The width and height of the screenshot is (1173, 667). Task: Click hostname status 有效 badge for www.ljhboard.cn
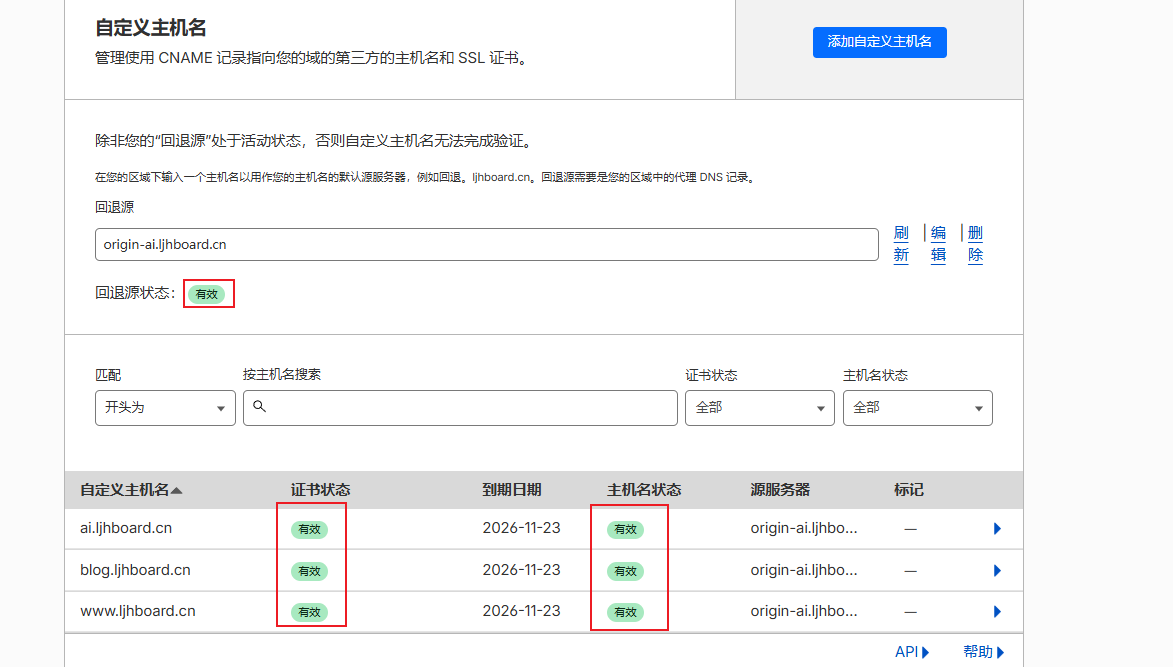tap(625, 612)
